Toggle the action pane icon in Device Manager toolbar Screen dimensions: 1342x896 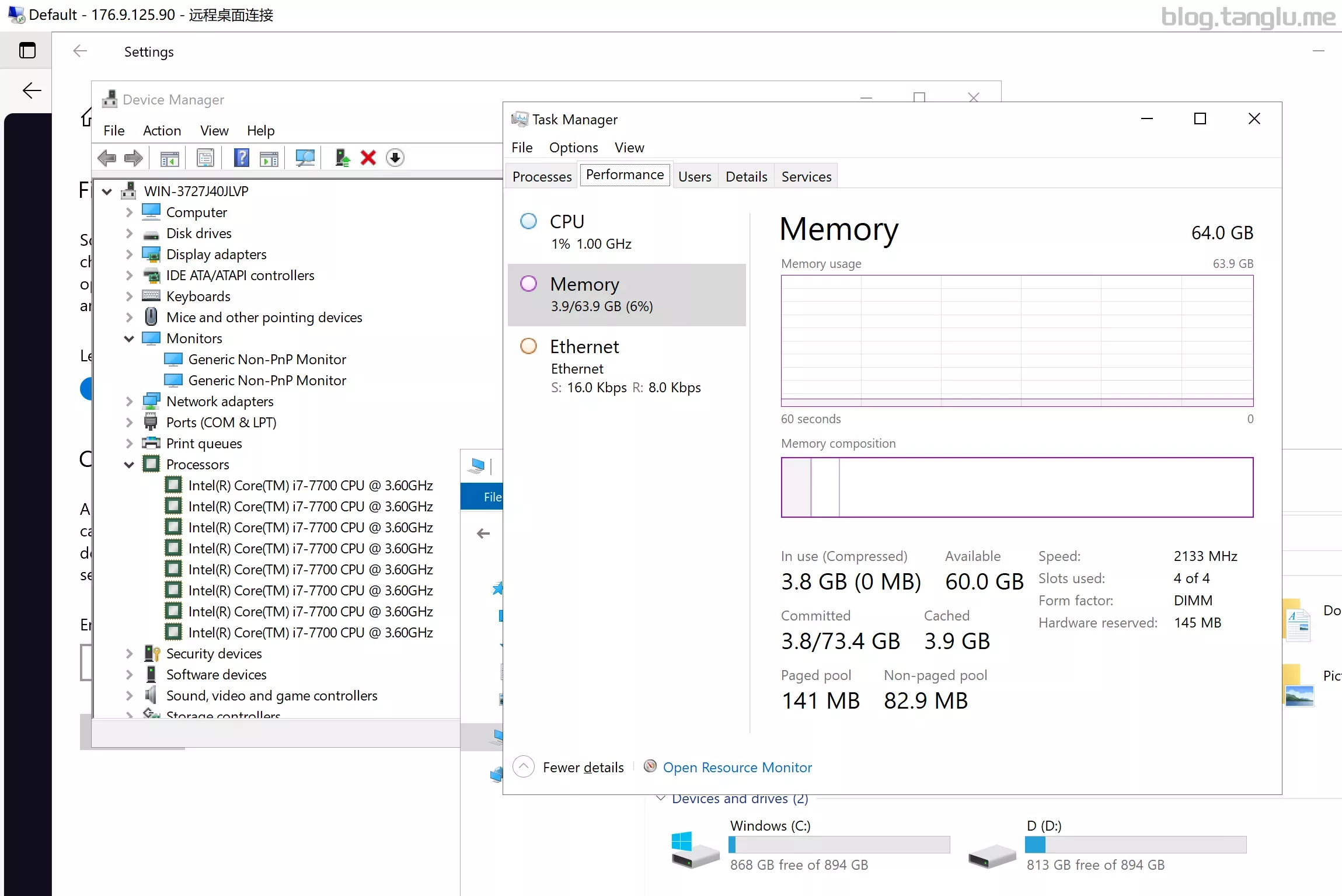[269, 158]
